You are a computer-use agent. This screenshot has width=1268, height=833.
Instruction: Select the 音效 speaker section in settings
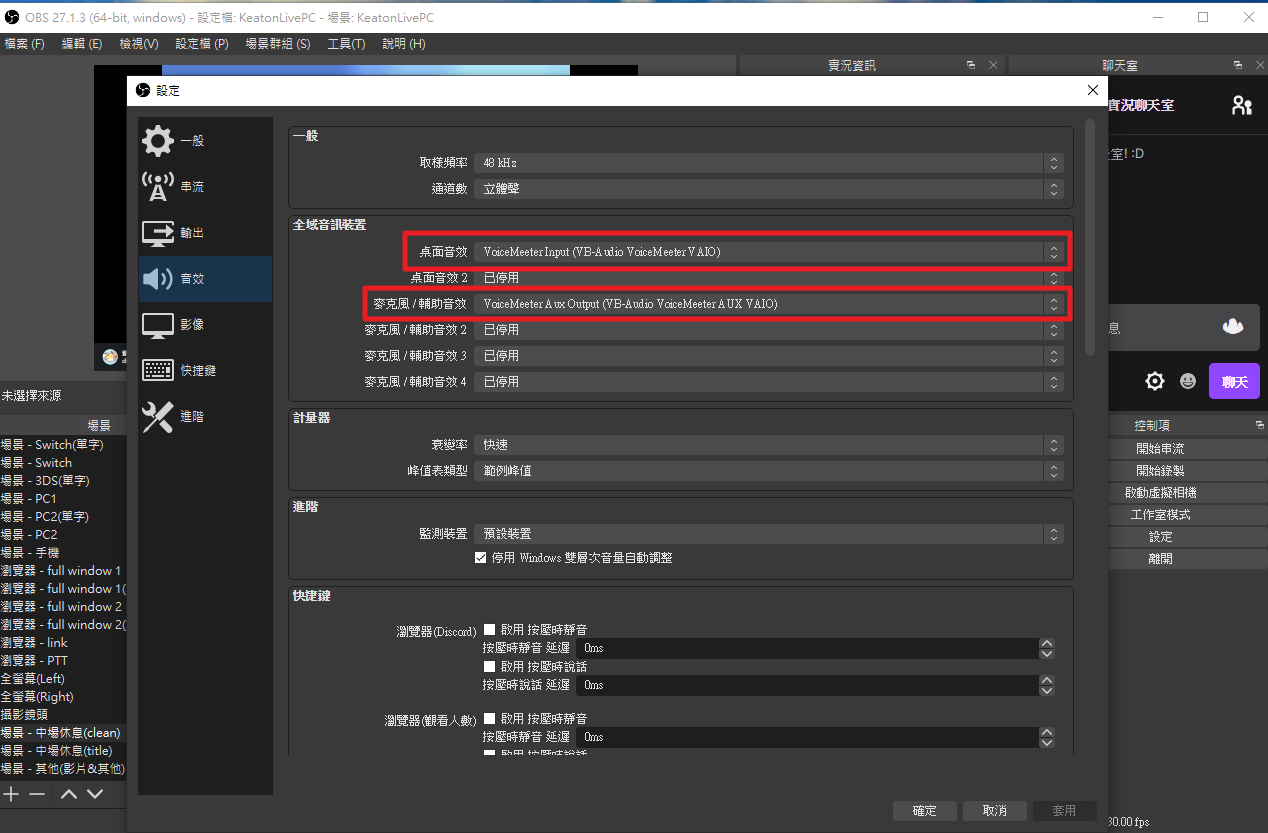coord(205,279)
